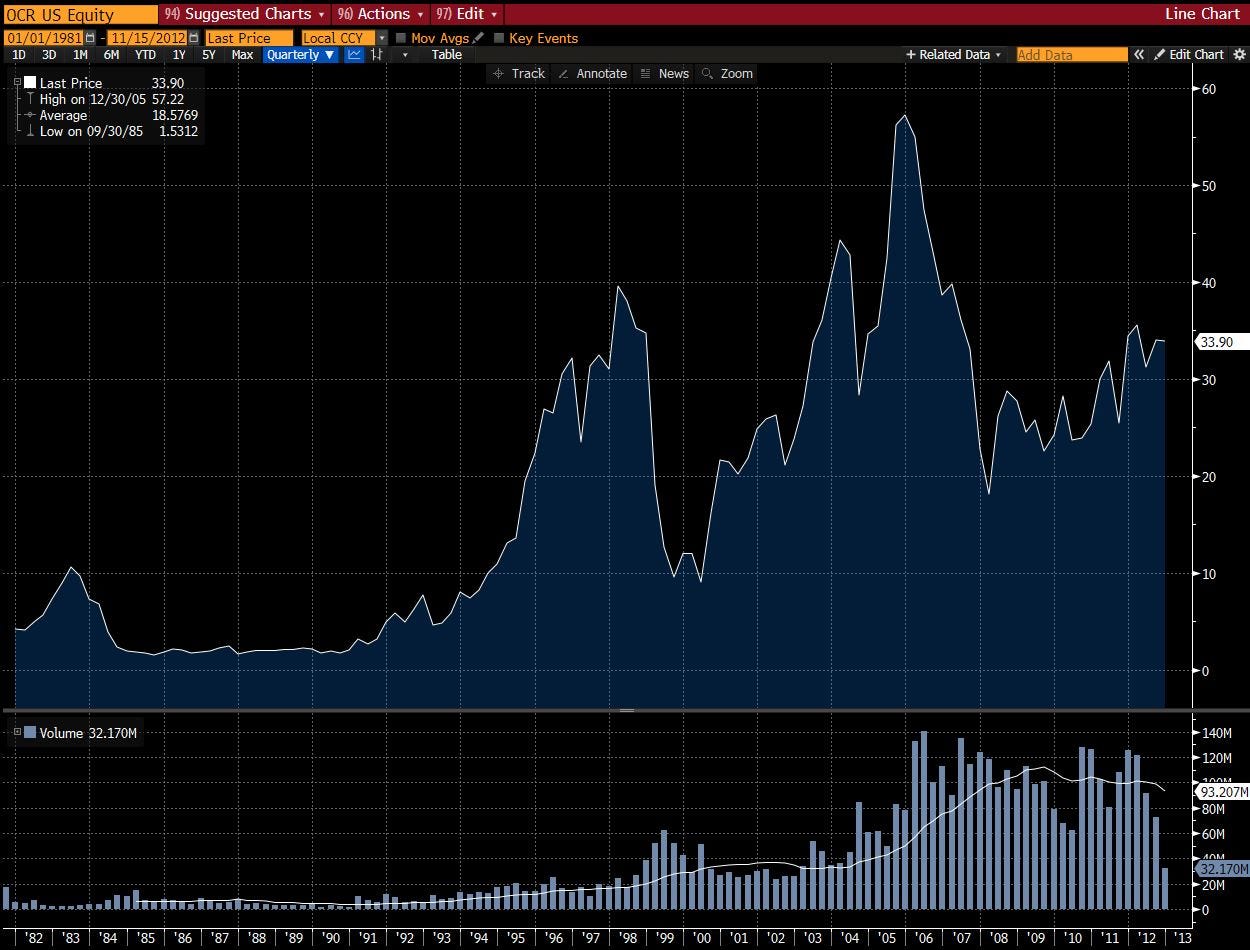Open the end date calendar picker
Screen dimensions: 1250x950
point(194,38)
